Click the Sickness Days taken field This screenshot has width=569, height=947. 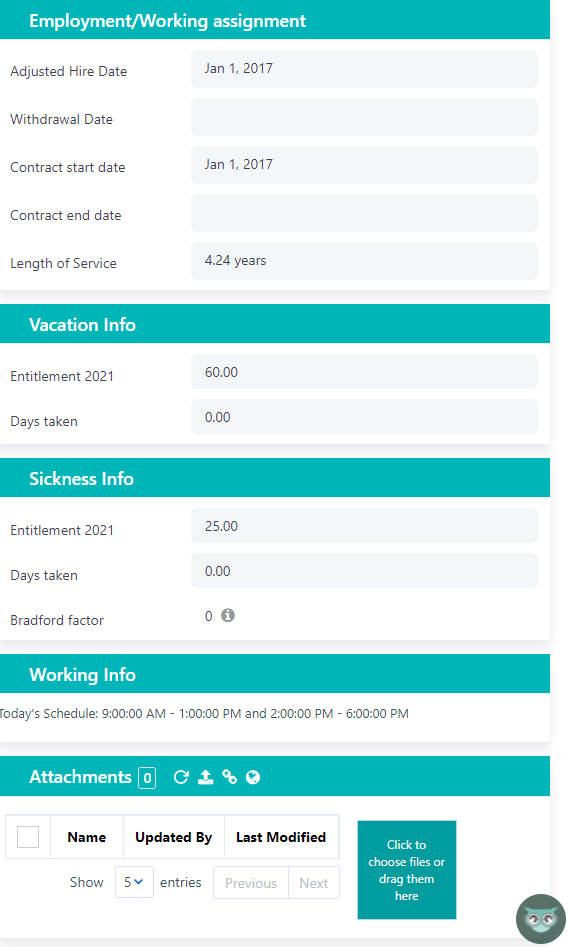[364, 571]
